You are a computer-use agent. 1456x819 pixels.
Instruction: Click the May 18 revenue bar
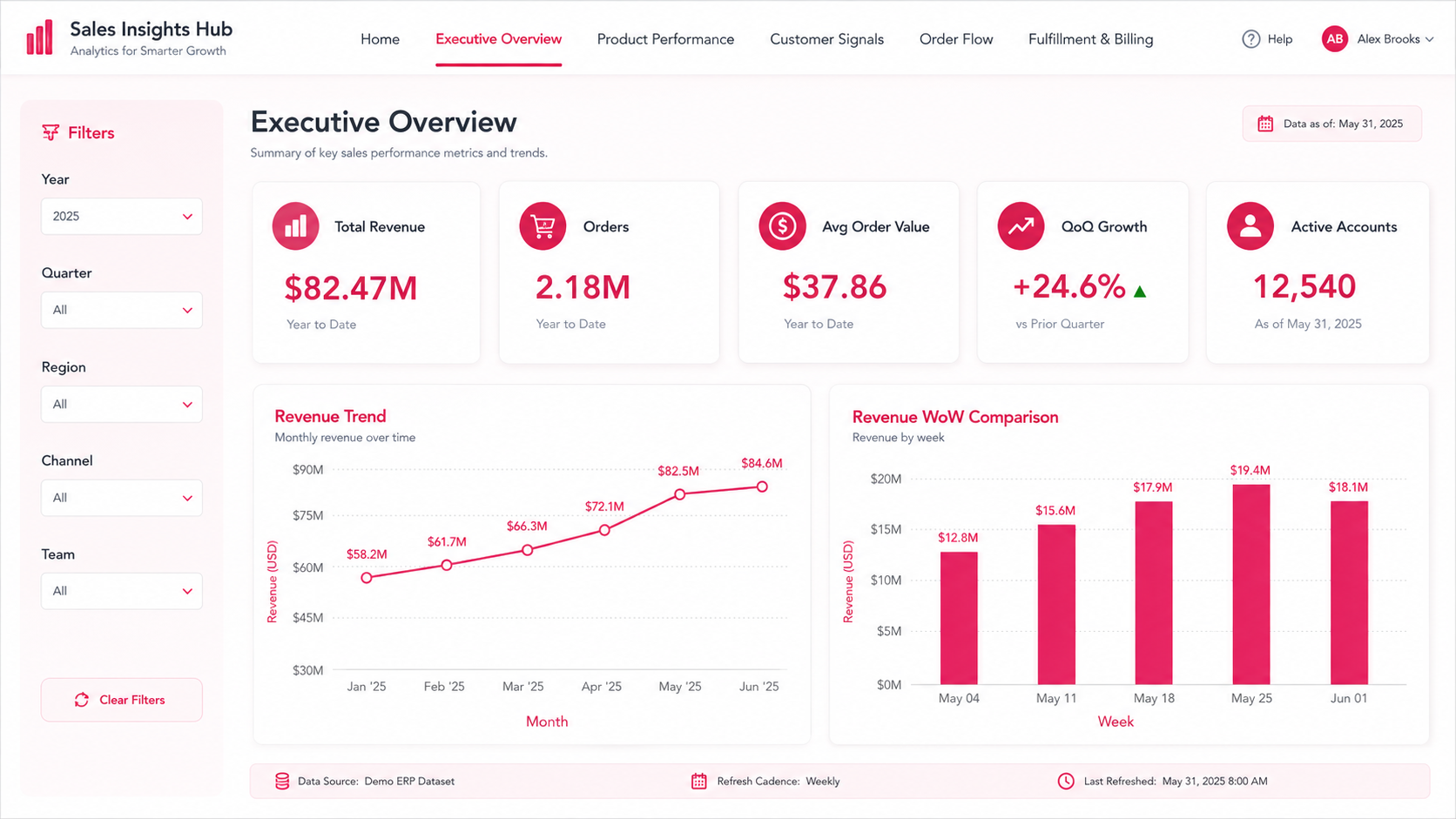(x=1154, y=593)
